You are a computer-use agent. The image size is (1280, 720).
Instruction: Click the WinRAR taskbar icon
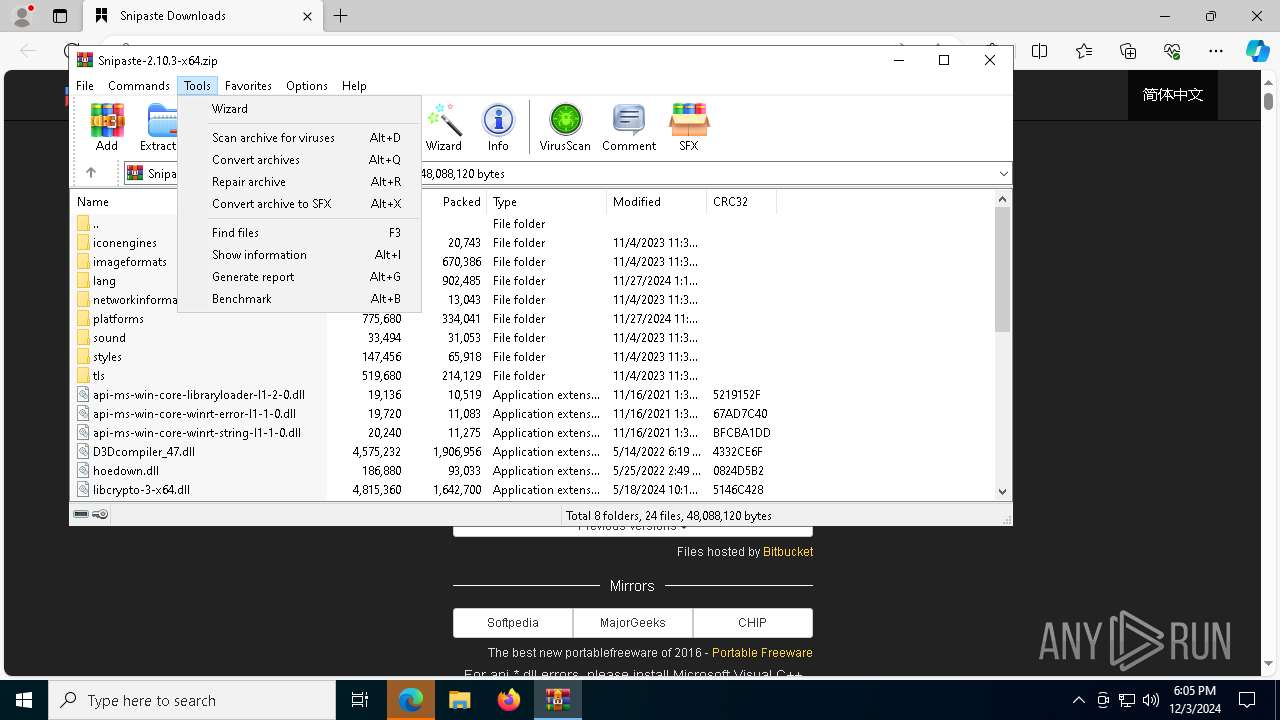point(558,700)
